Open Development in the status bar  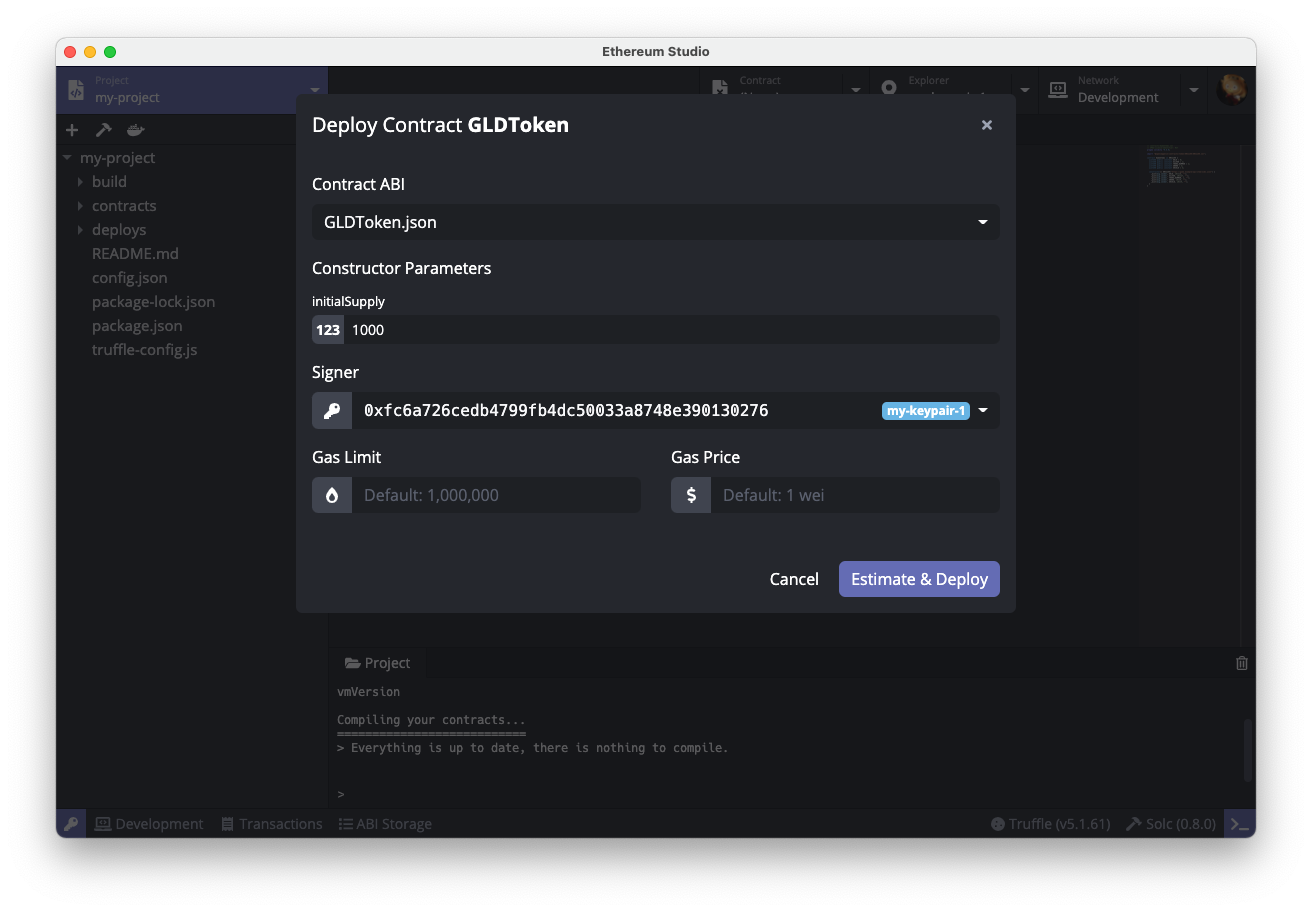(x=149, y=824)
